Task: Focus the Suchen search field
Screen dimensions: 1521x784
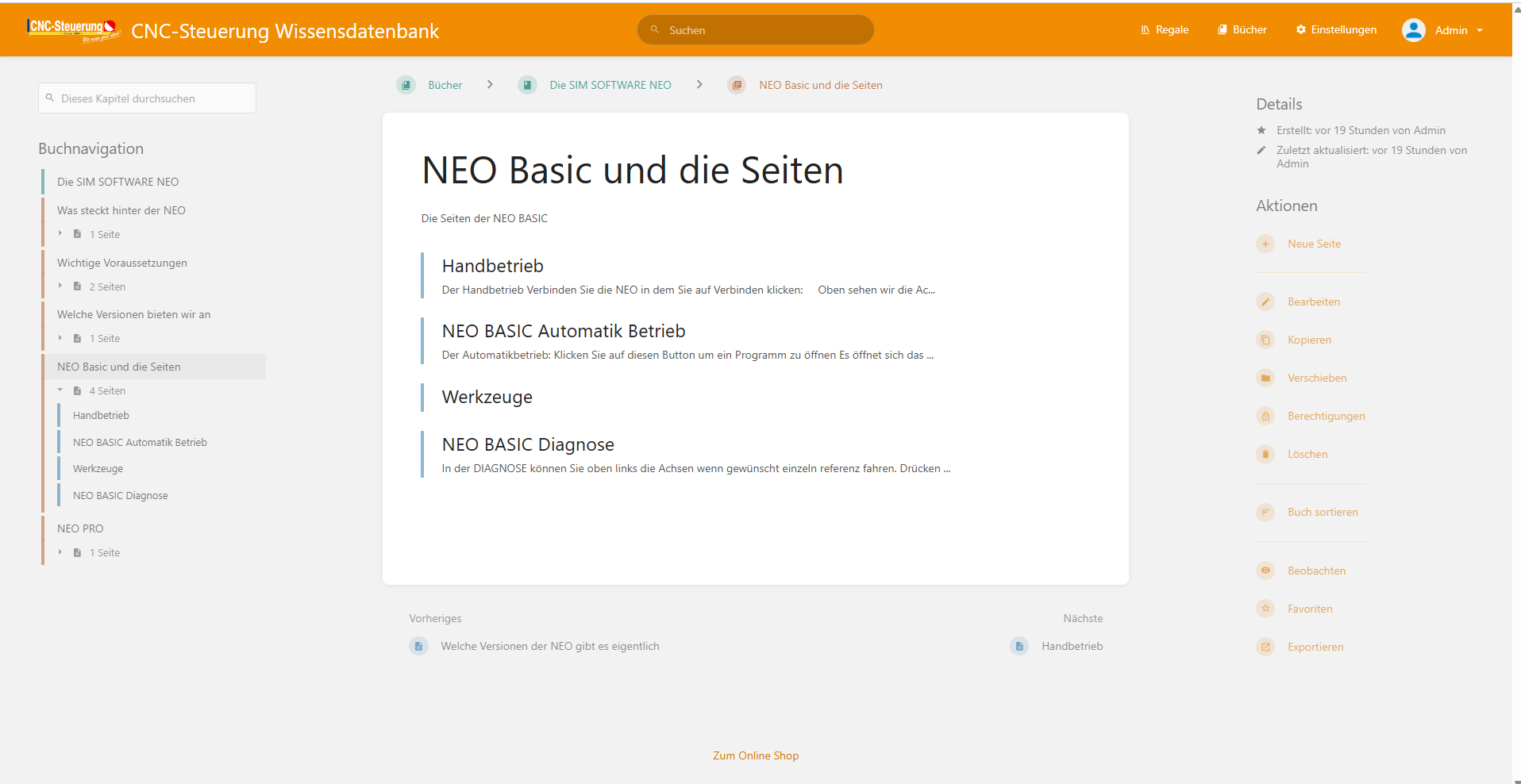Action: pos(756,30)
